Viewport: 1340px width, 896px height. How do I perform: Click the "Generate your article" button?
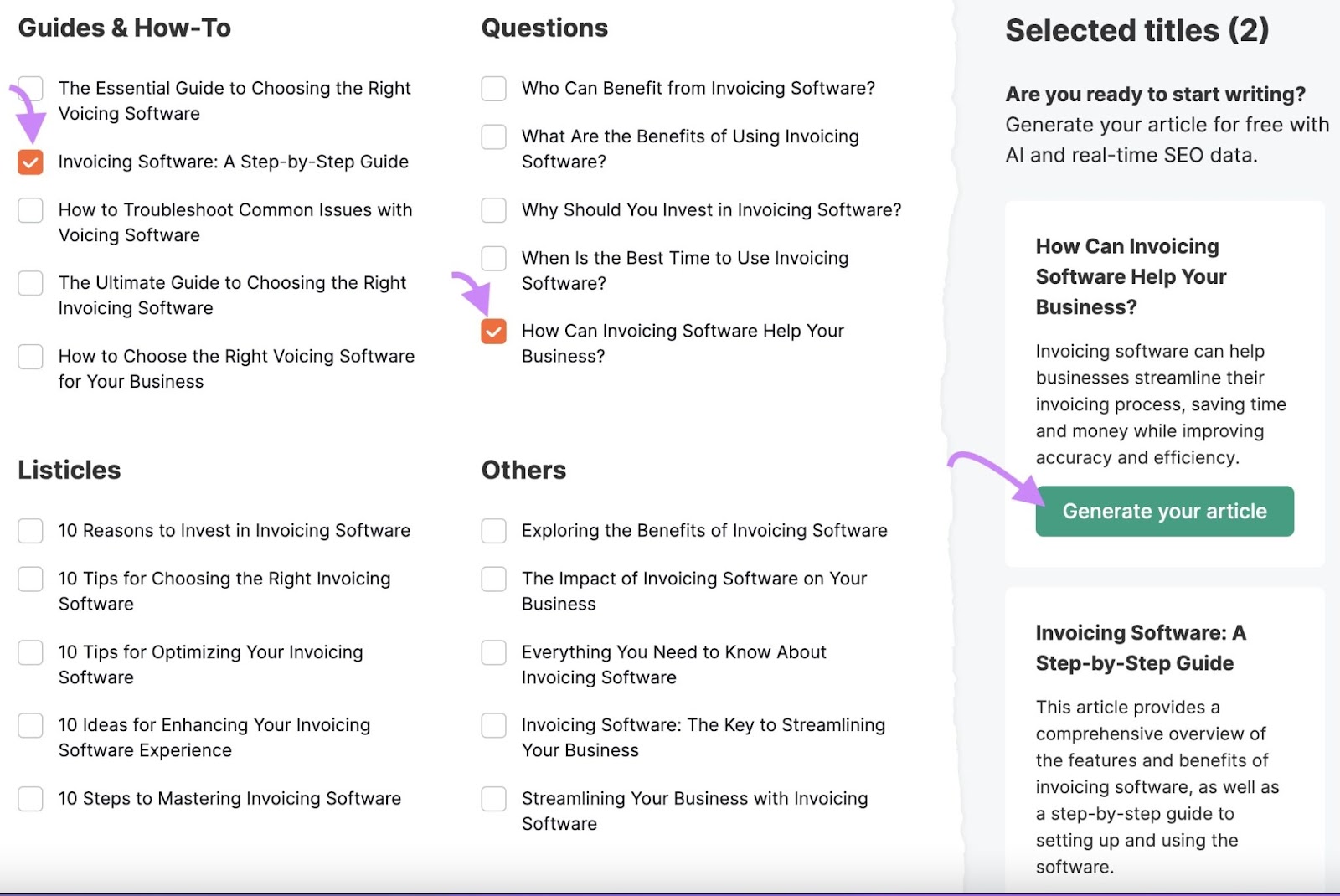pyautogui.click(x=1163, y=510)
